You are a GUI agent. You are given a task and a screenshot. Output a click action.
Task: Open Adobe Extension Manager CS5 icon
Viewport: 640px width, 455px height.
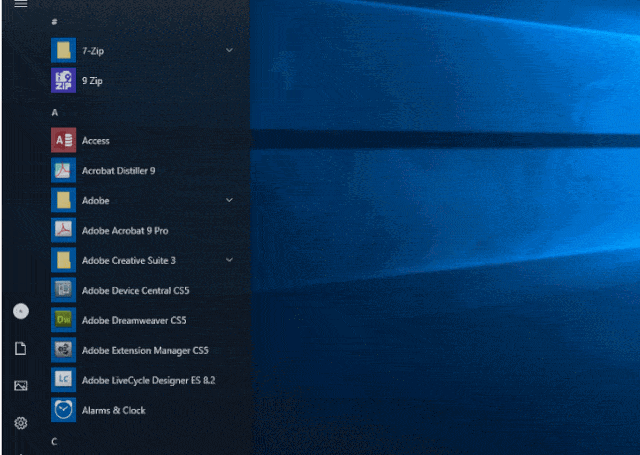coord(63,350)
